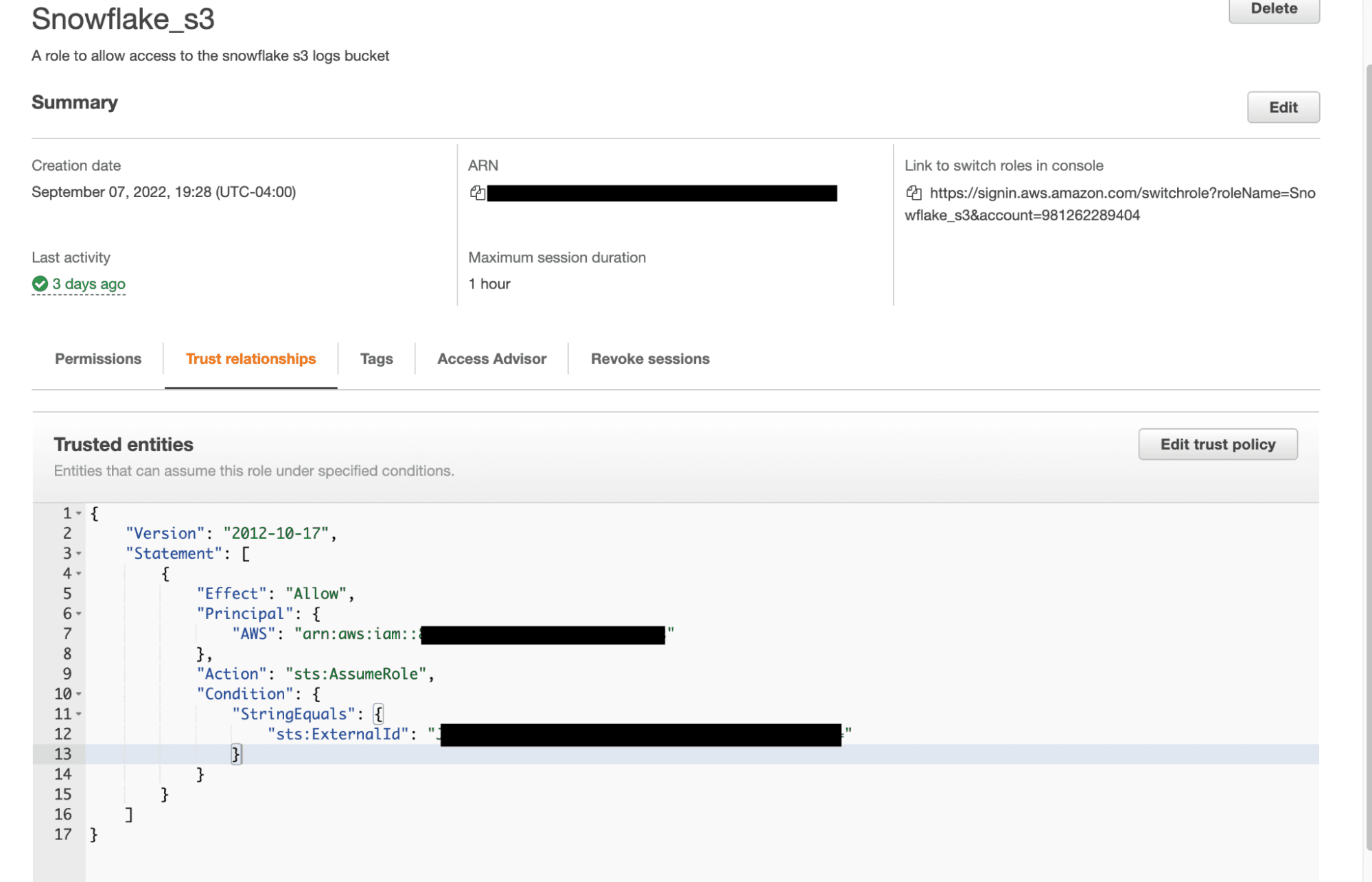Open the Revoke sessions tab

649,358
